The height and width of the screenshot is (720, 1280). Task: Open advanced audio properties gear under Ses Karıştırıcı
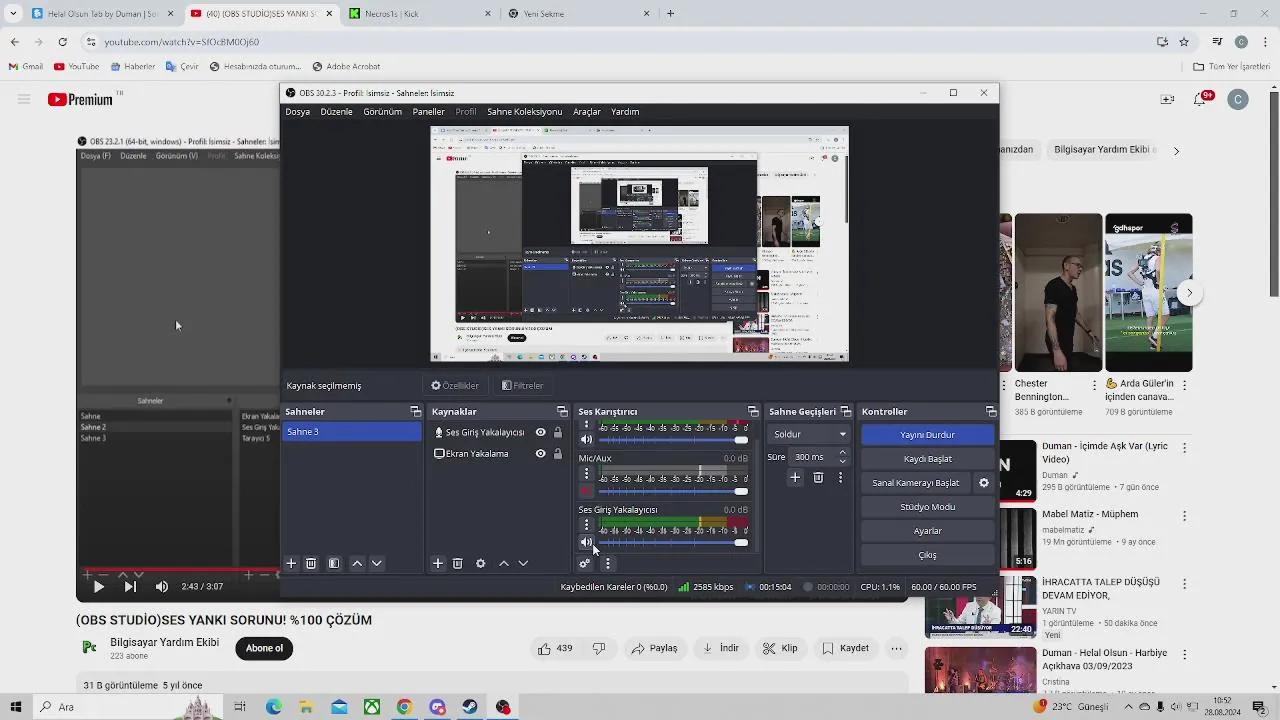585,564
